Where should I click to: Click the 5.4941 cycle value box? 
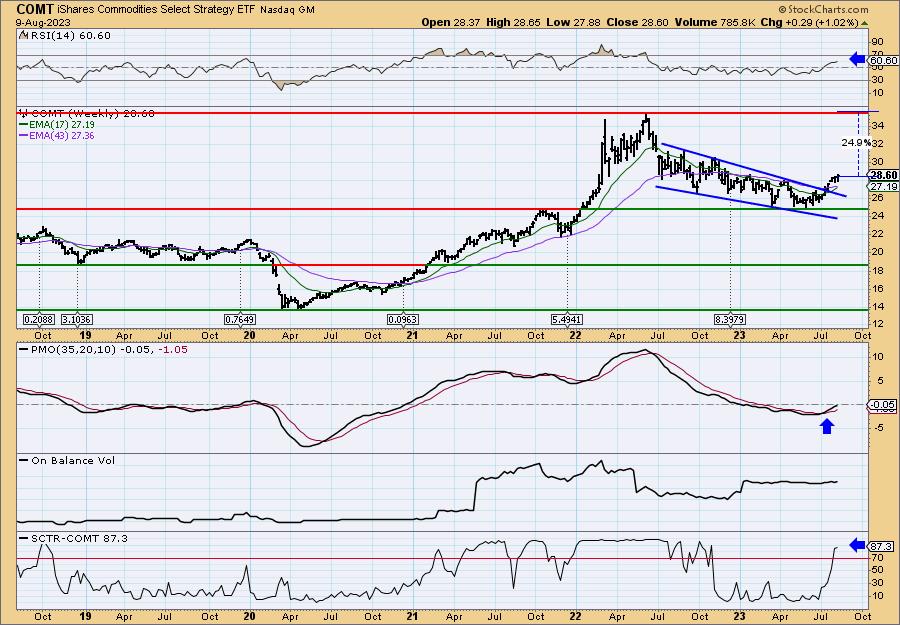[567, 319]
